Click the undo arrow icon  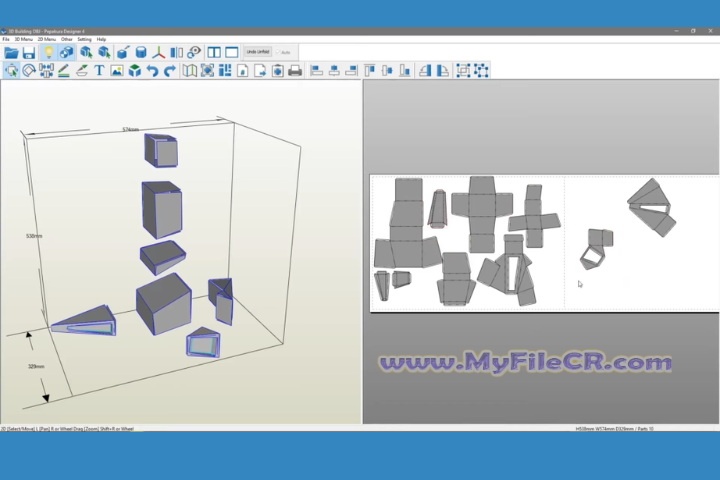[152, 71]
